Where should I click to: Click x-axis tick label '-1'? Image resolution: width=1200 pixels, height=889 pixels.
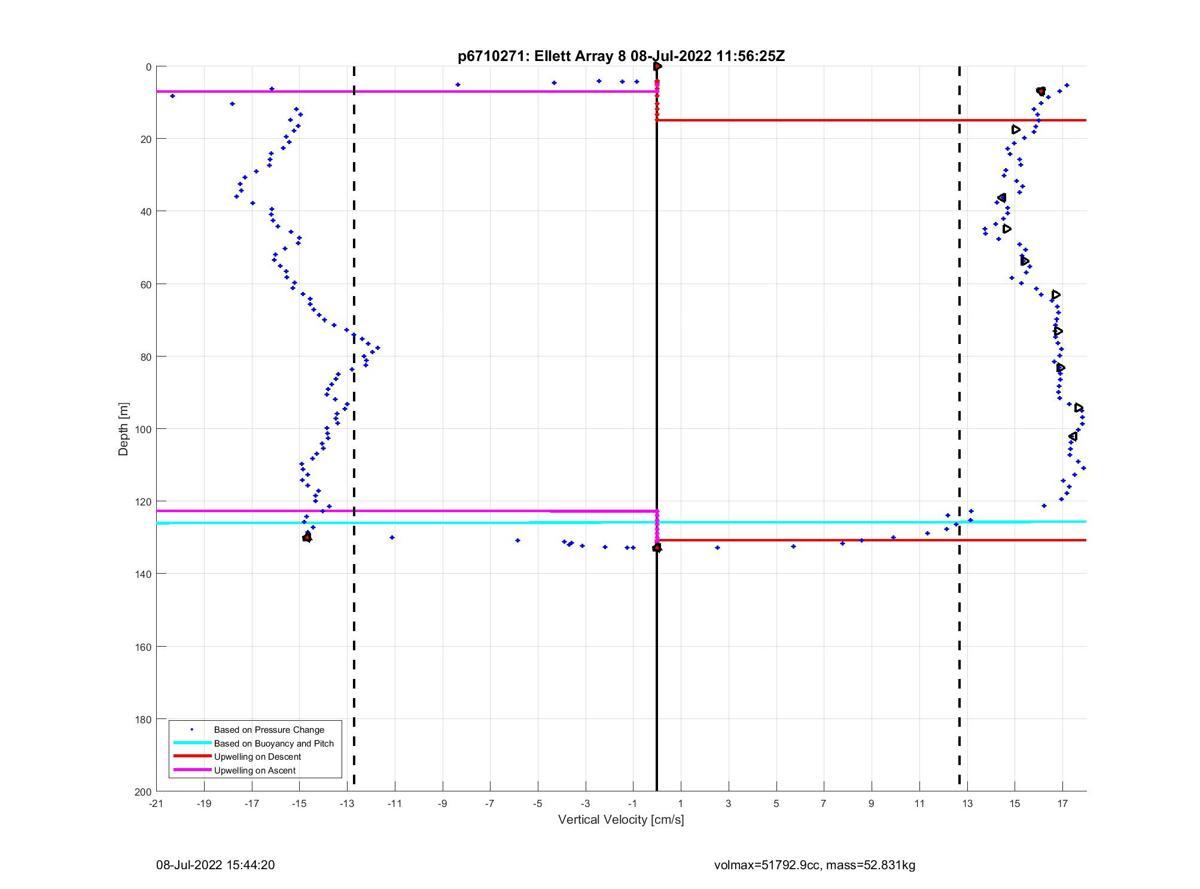point(633,803)
